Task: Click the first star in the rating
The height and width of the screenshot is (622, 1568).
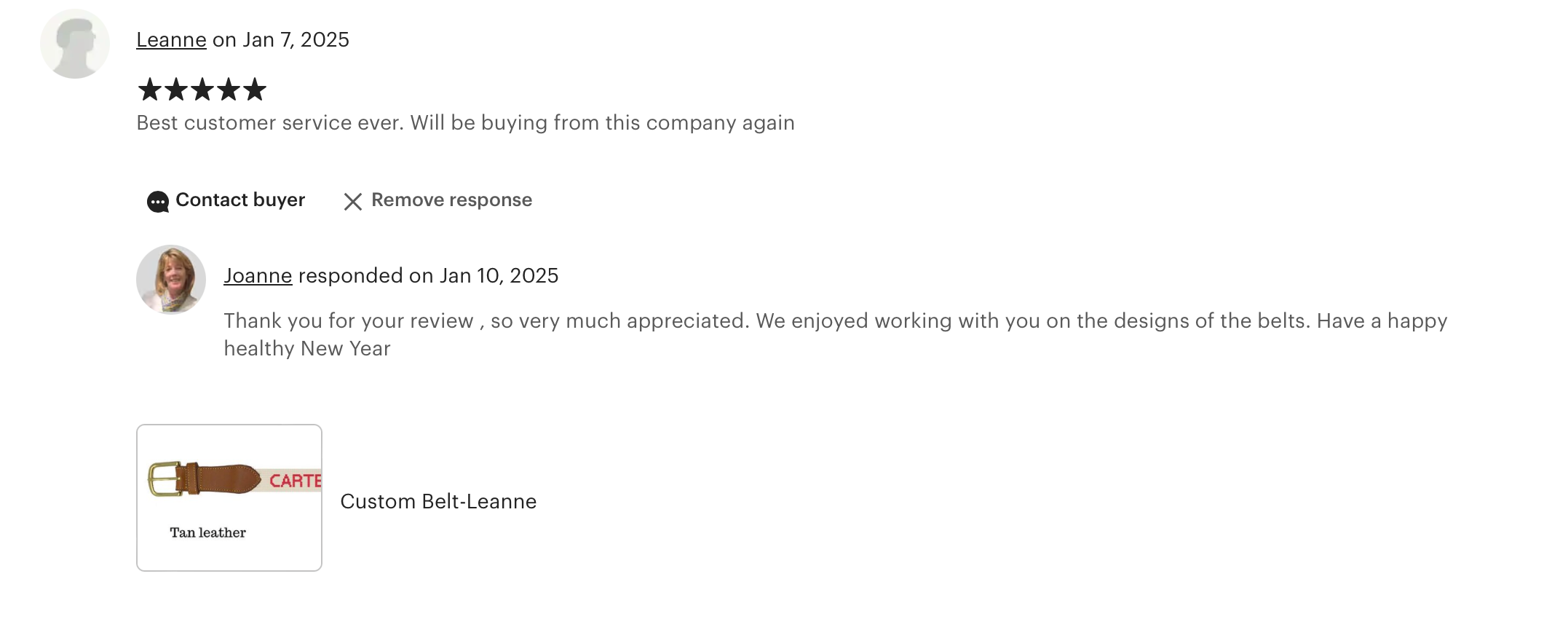Action: [x=150, y=90]
